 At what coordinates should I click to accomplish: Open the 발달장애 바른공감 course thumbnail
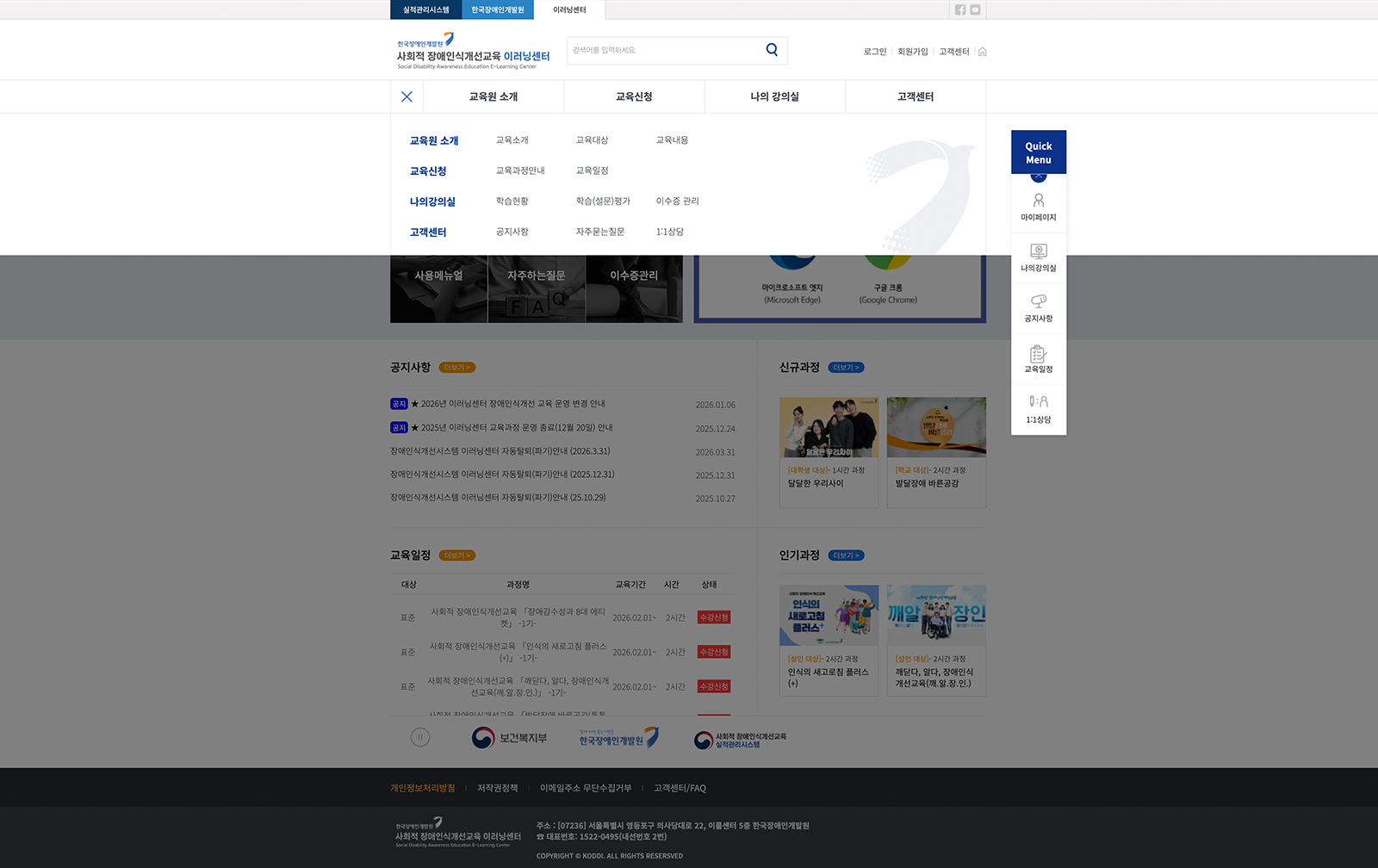[936, 427]
